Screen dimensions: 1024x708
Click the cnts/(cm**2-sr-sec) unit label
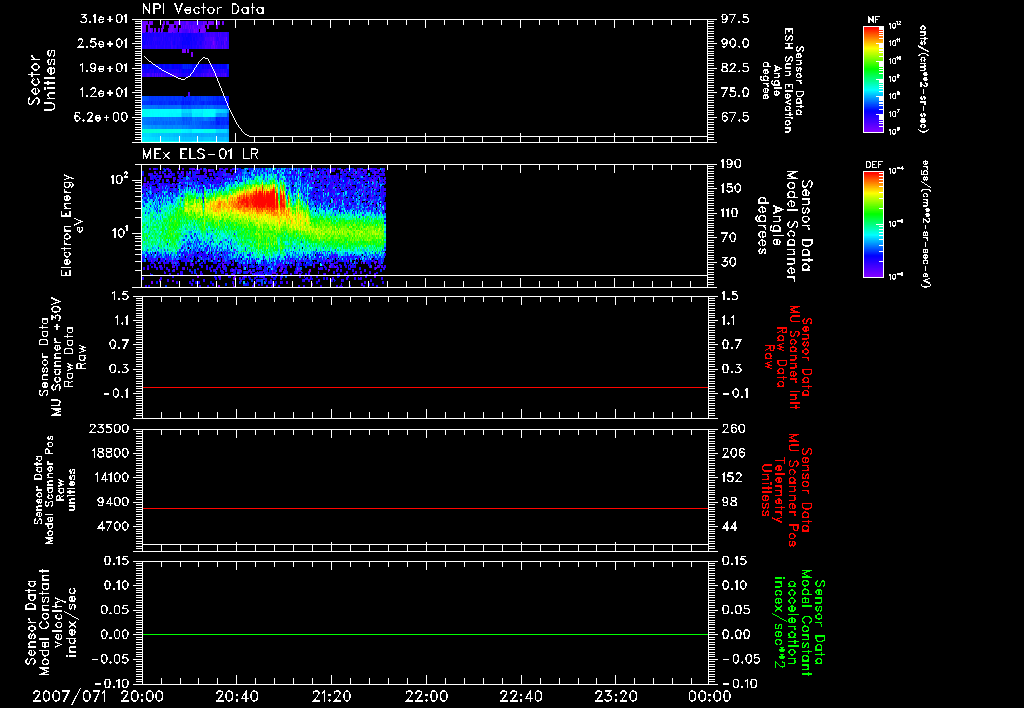click(x=923, y=79)
